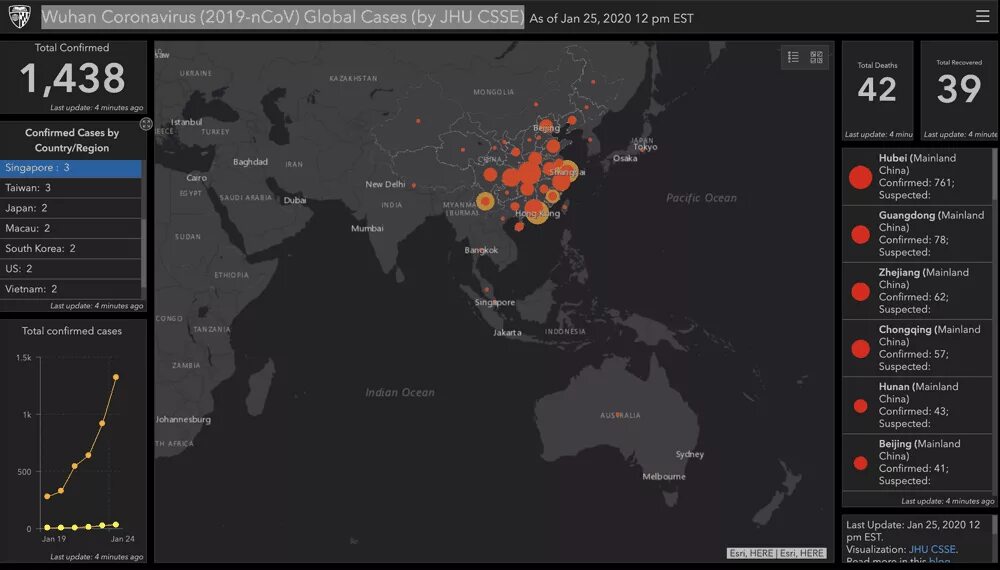Select the Zhejiang entry with 62 confirmed
The width and height of the screenshot is (1000, 570).
click(917, 291)
